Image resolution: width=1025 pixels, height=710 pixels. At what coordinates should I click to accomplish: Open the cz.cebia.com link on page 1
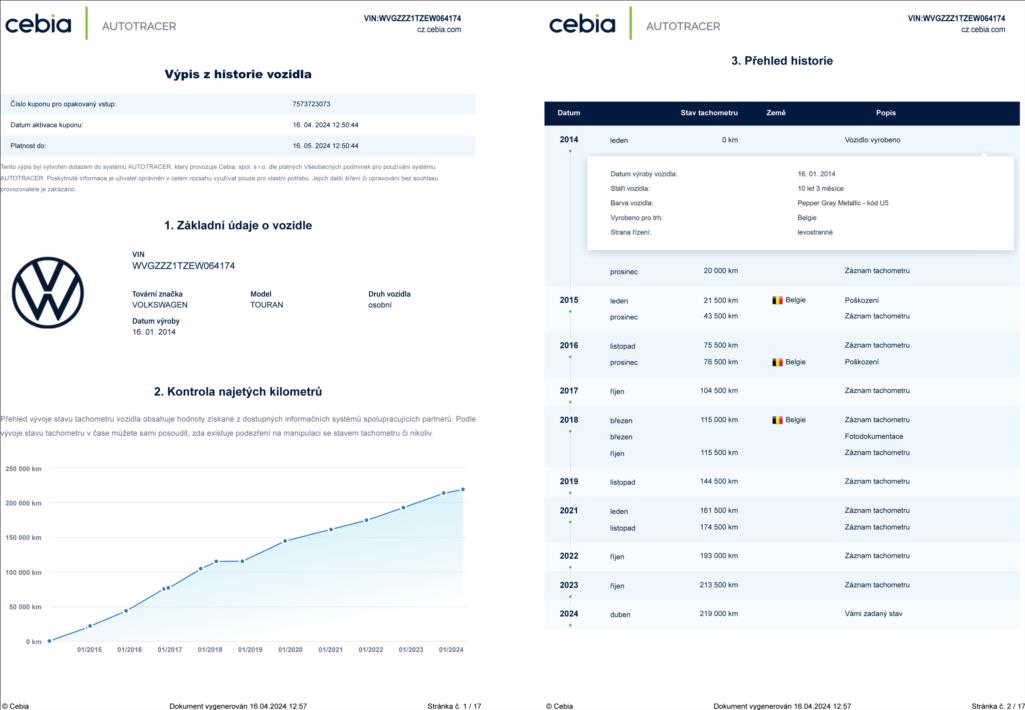(x=438, y=30)
